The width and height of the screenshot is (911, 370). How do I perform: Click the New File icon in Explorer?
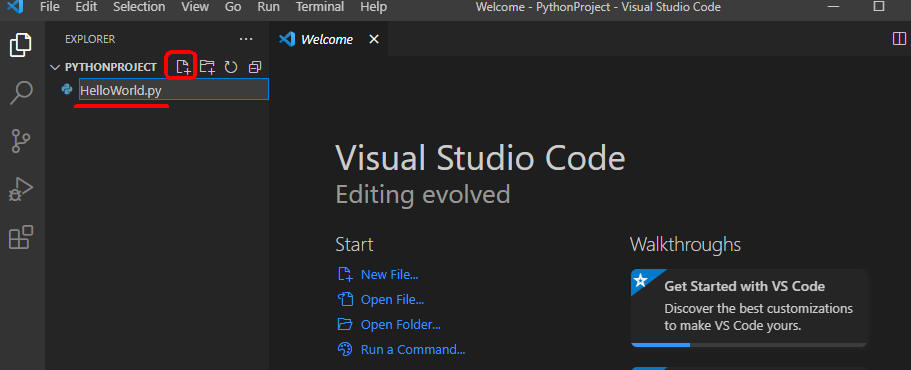coord(184,67)
